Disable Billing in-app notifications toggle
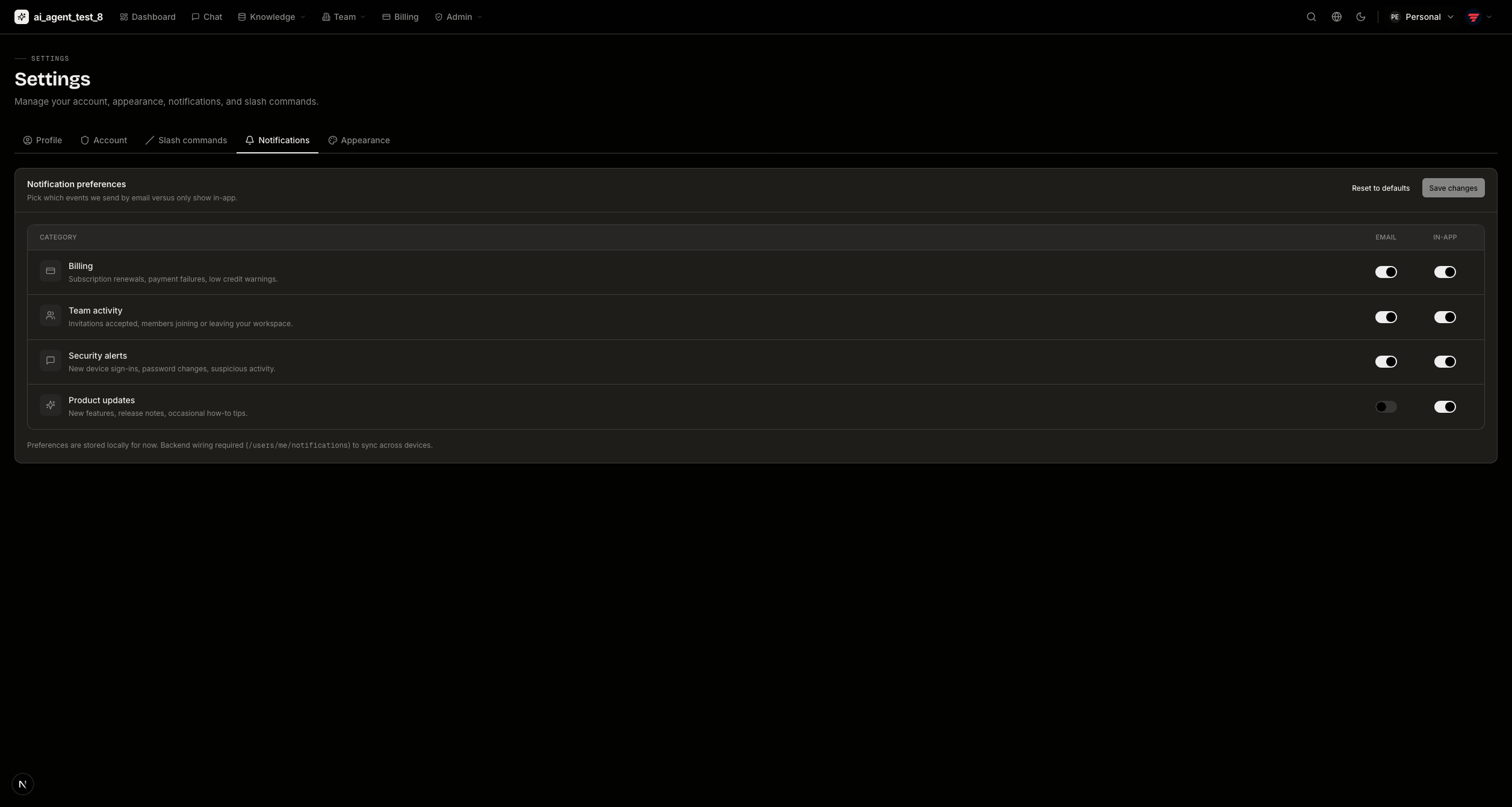 (1445, 272)
